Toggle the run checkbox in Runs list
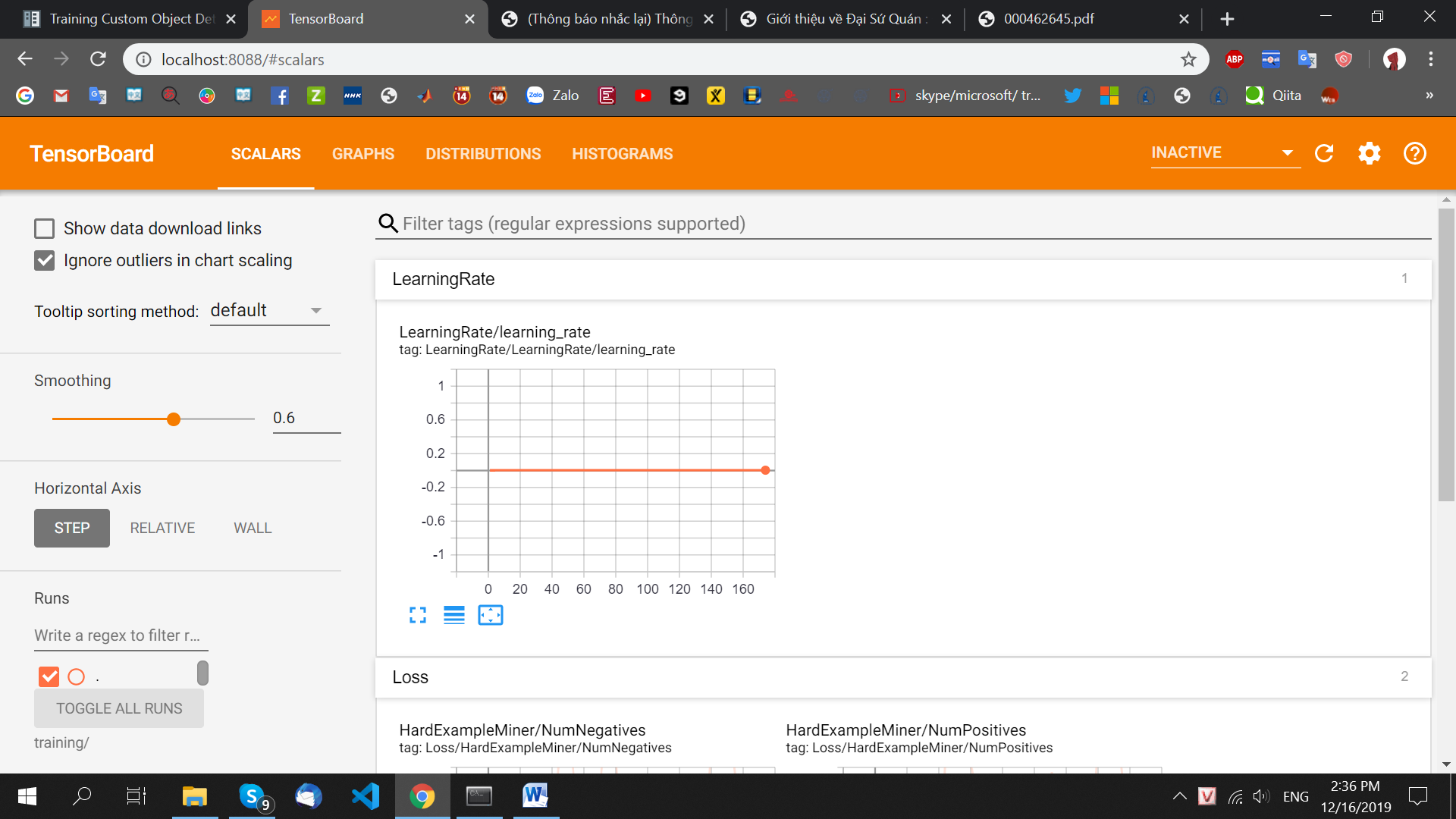The image size is (1456, 819). click(x=49, y=676)
